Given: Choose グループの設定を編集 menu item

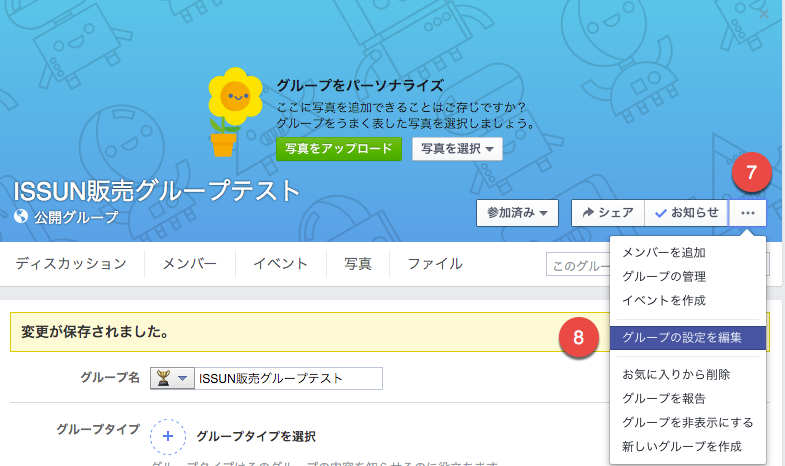Looking at the screenshot, I should (688, 338).
